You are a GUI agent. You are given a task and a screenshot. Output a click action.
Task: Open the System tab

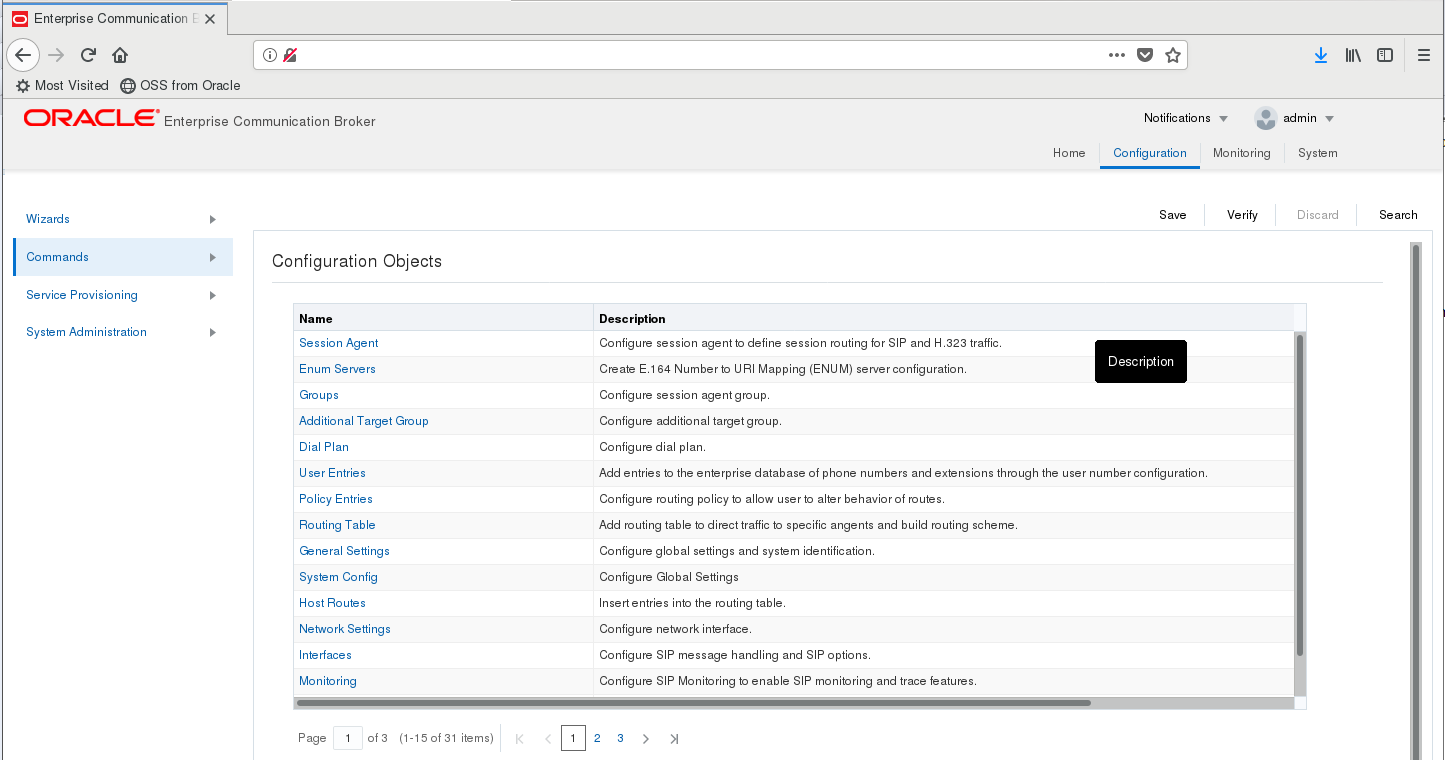pyautogui.click(x=1317, y=153)
